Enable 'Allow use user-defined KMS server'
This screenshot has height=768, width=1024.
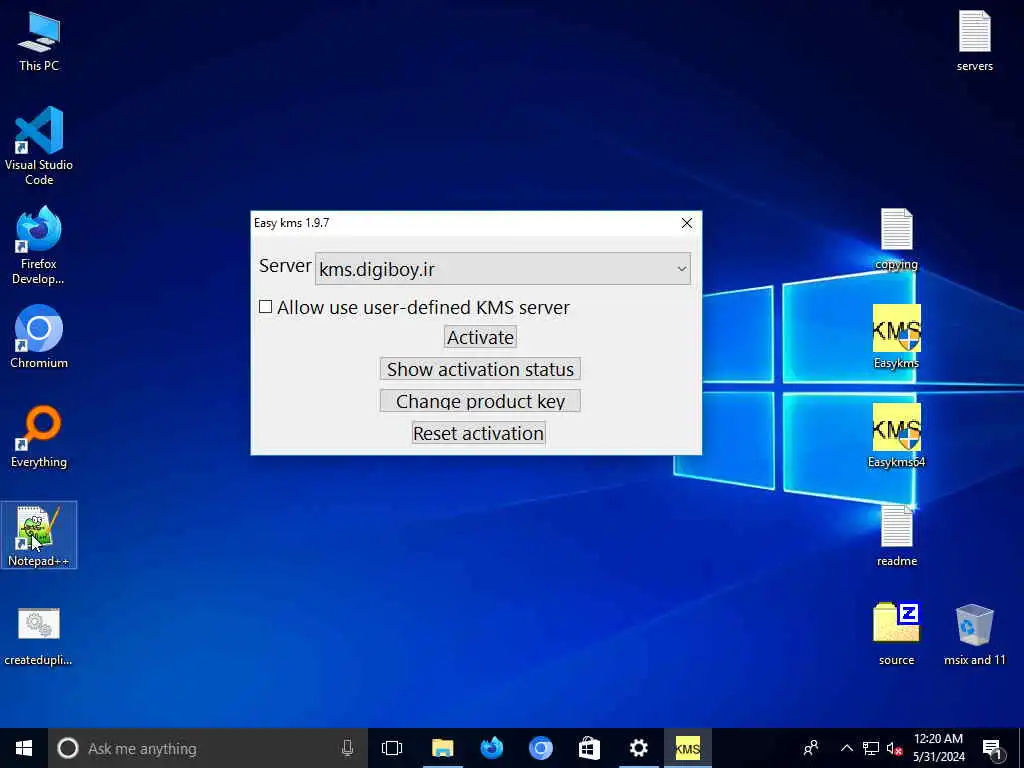click(265, 307)
